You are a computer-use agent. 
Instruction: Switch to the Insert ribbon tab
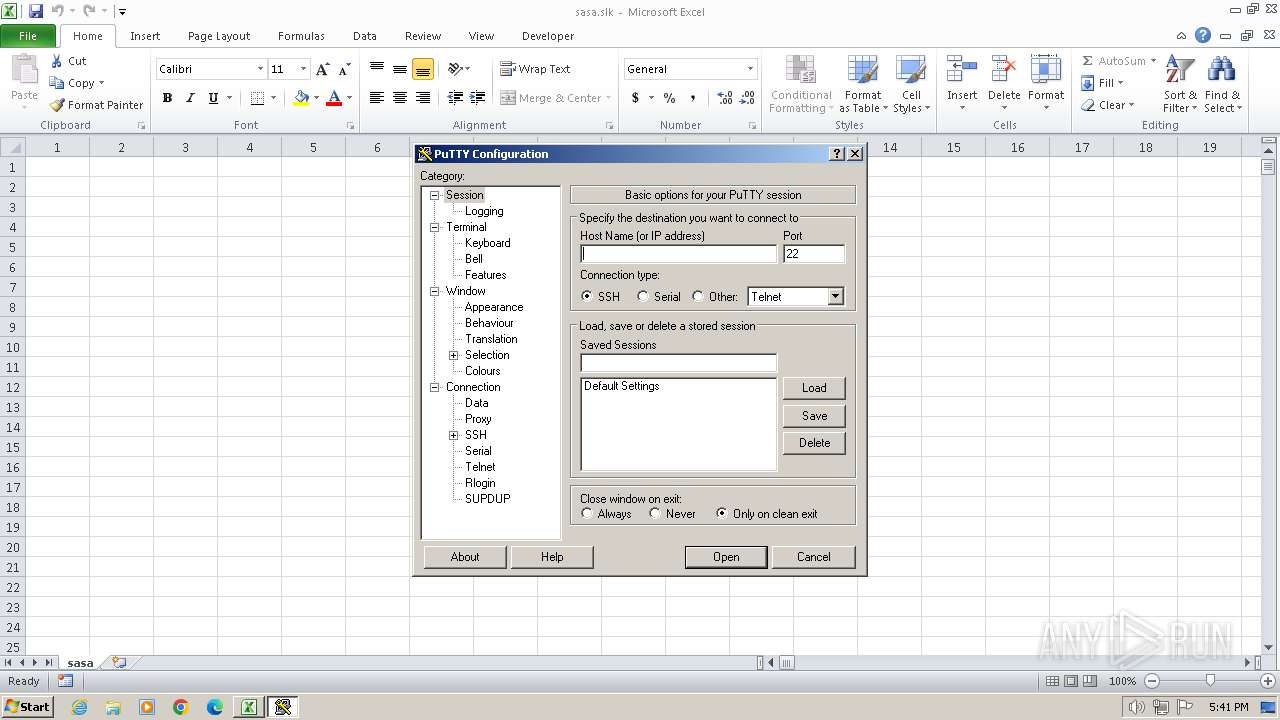click(x=145, y=36)
